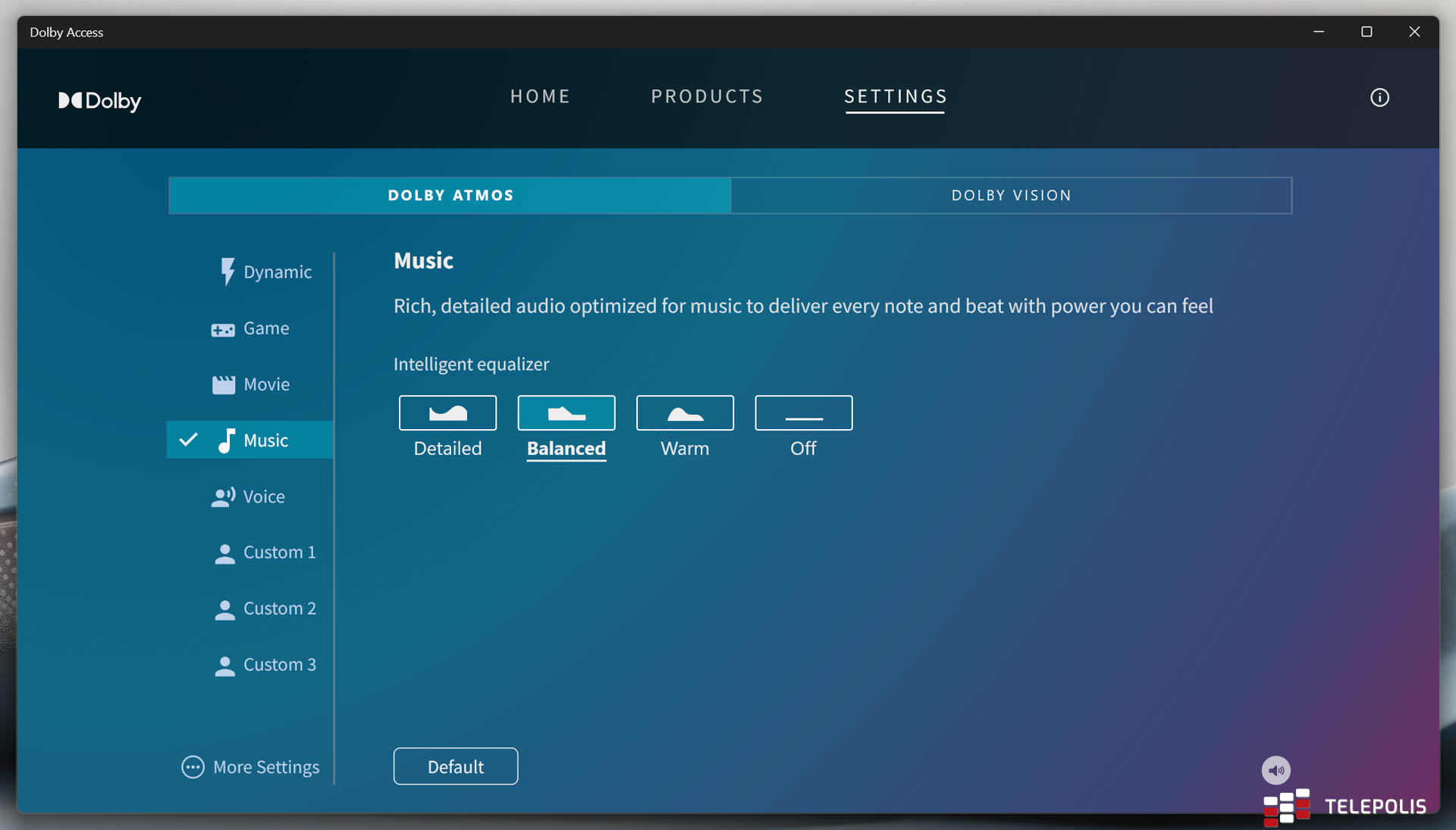This screenshot has width=1456, height=830.
Task: Open the Custom 2 user profile
Action: 265,609
